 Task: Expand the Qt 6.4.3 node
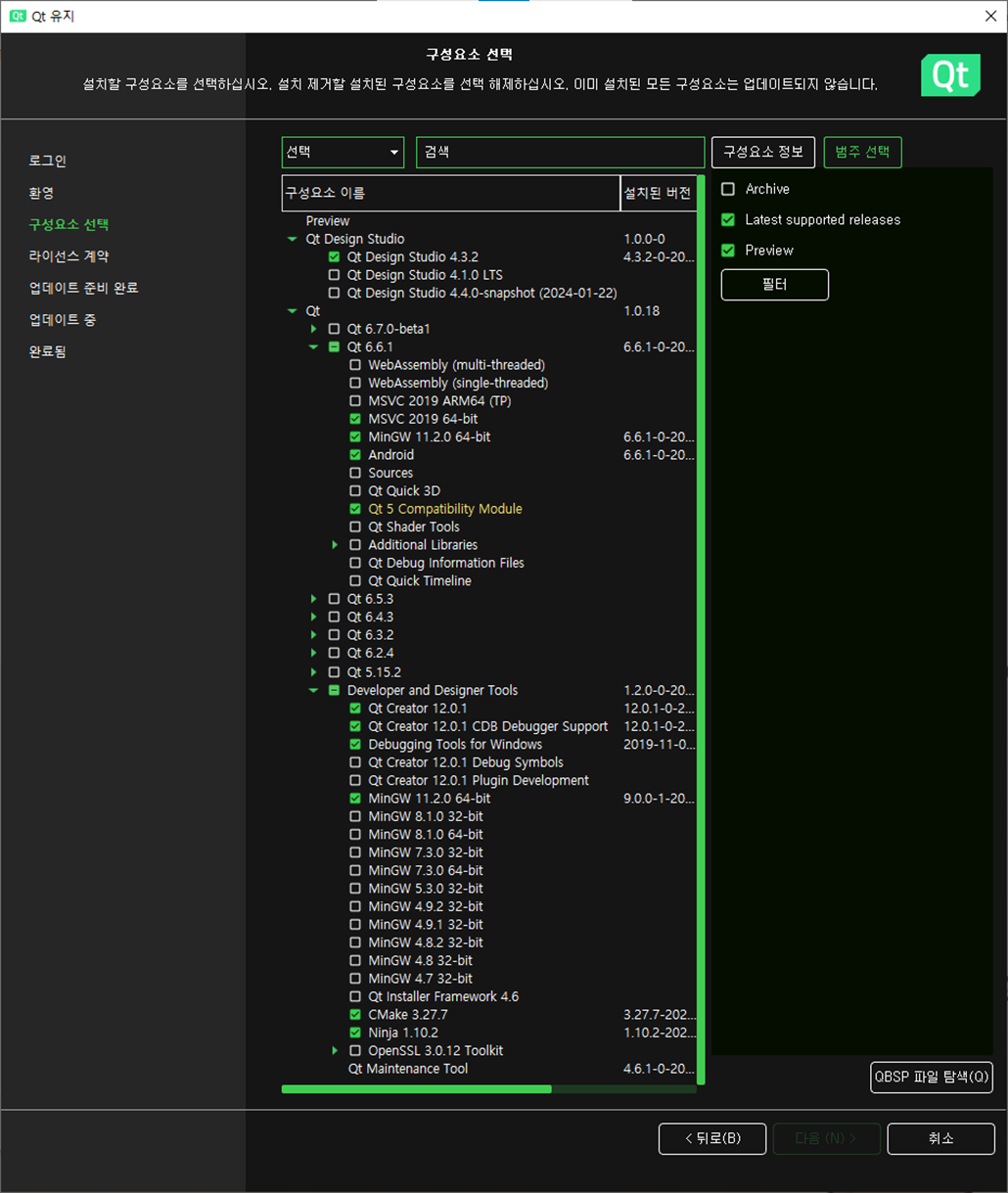coord(313,617)
